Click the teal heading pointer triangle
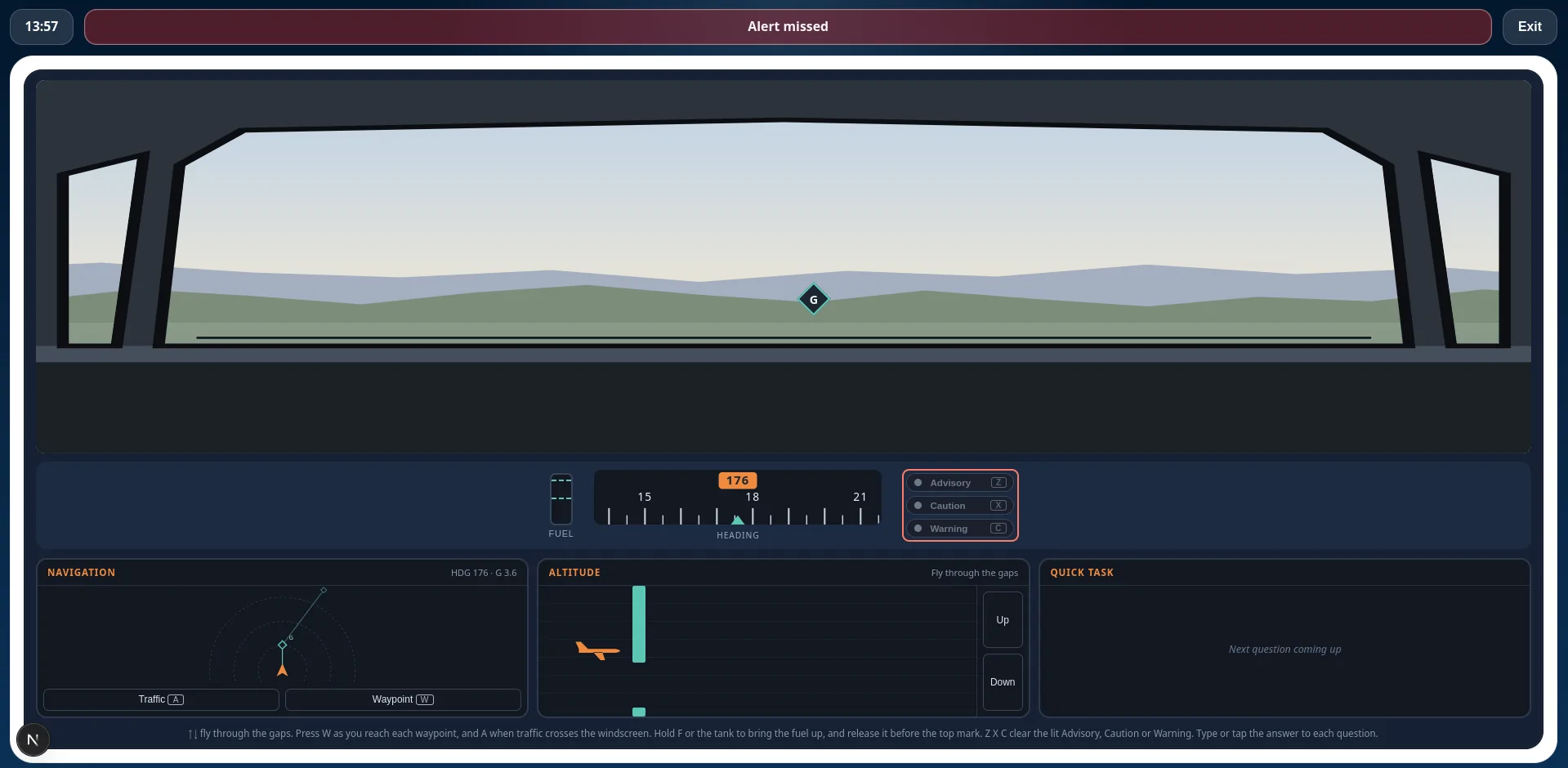The image size is (1568, 768). coord(737,520)
